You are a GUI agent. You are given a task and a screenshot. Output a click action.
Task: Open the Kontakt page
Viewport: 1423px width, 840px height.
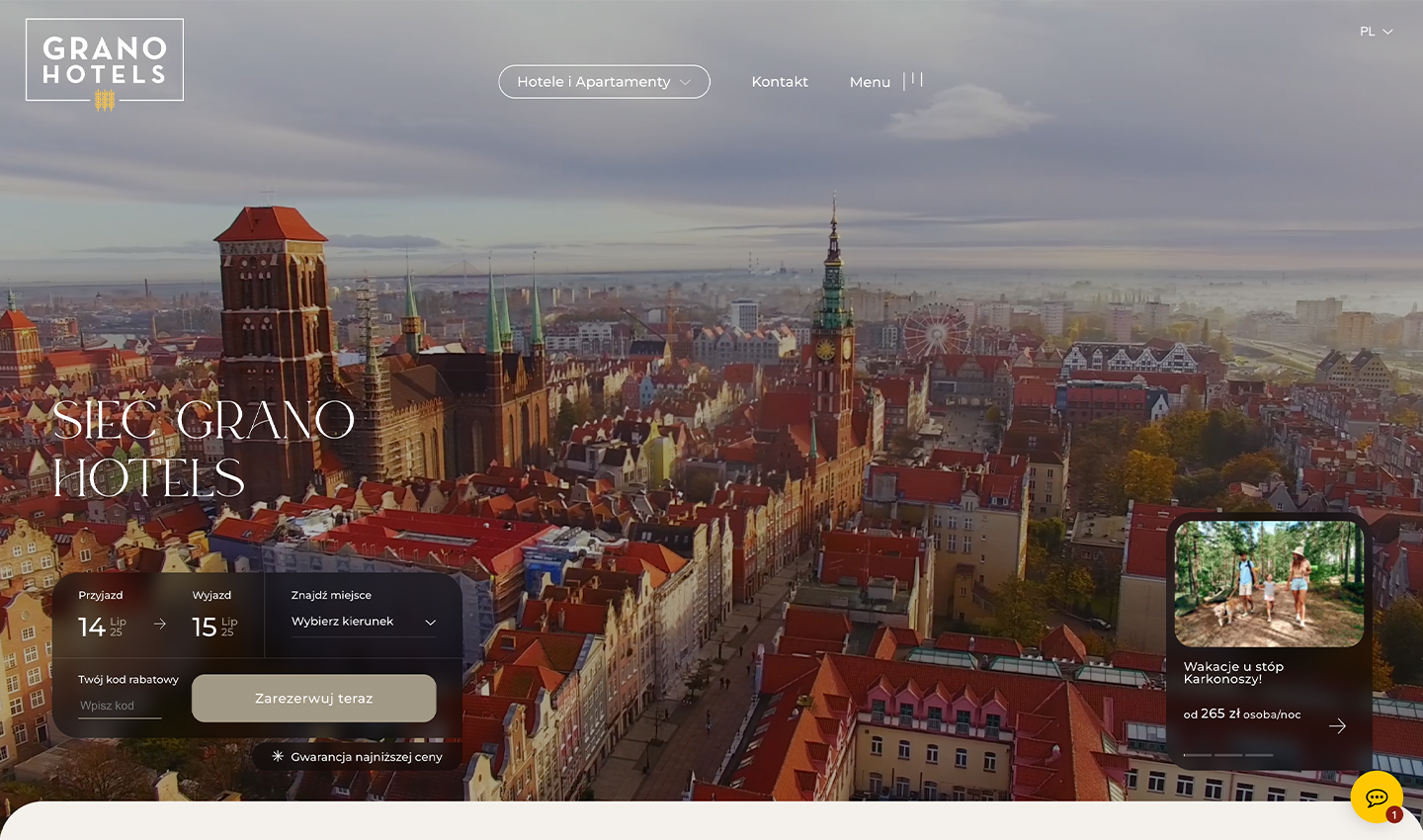[780, 82]
